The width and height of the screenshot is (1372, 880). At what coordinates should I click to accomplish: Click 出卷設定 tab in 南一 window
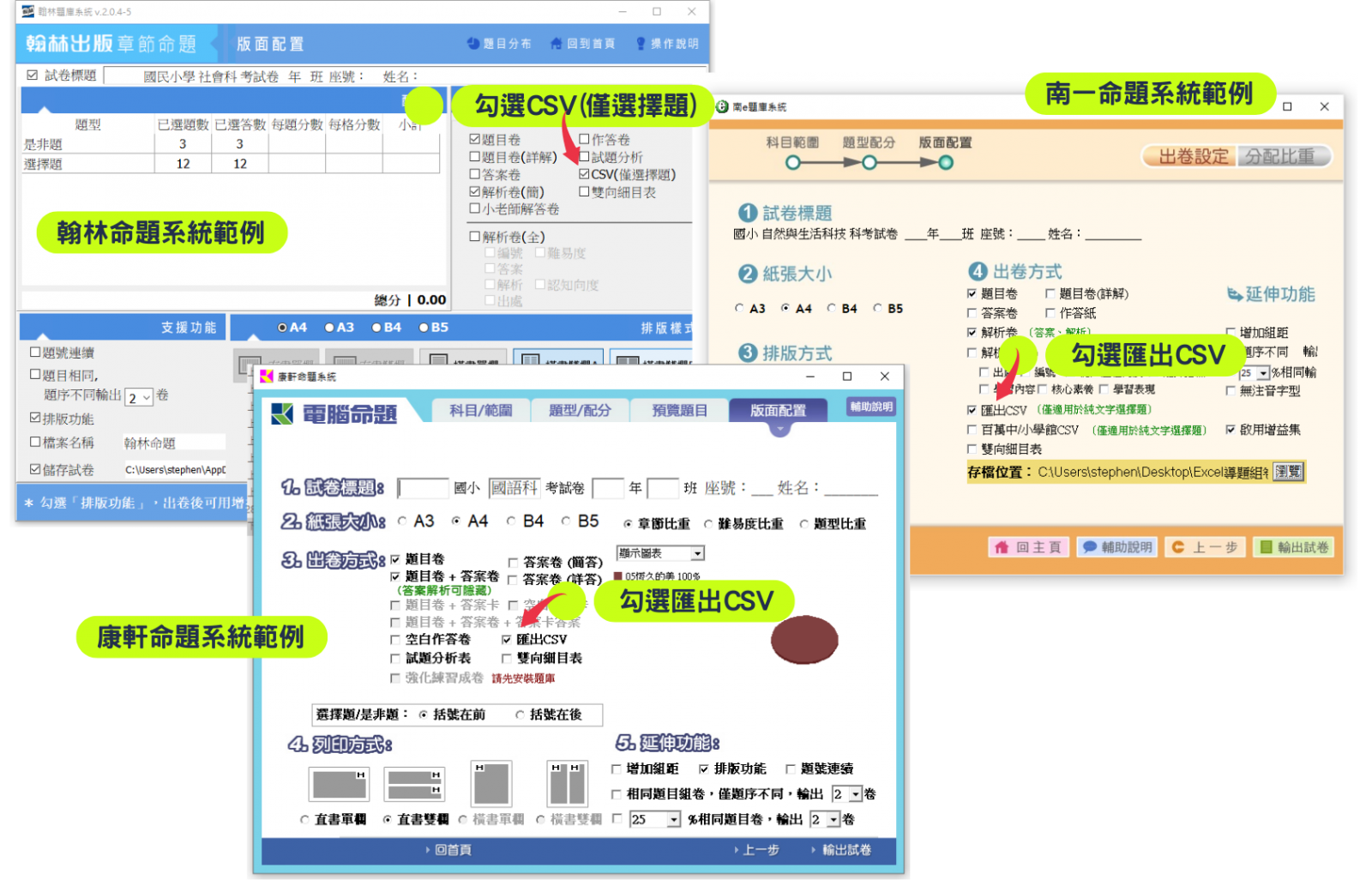(1192, 156)
